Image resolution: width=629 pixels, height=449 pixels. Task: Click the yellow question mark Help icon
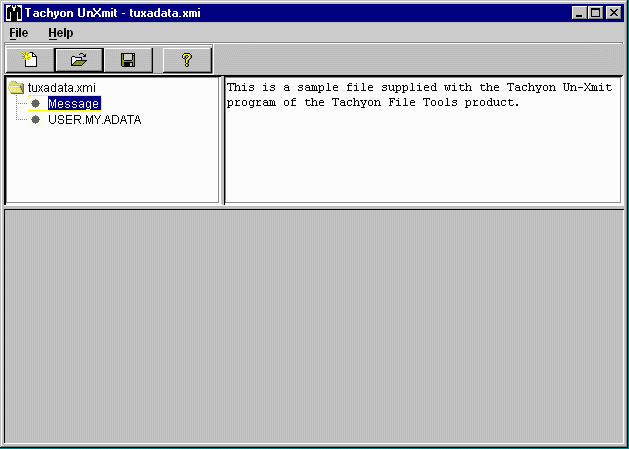coord(187,60)
